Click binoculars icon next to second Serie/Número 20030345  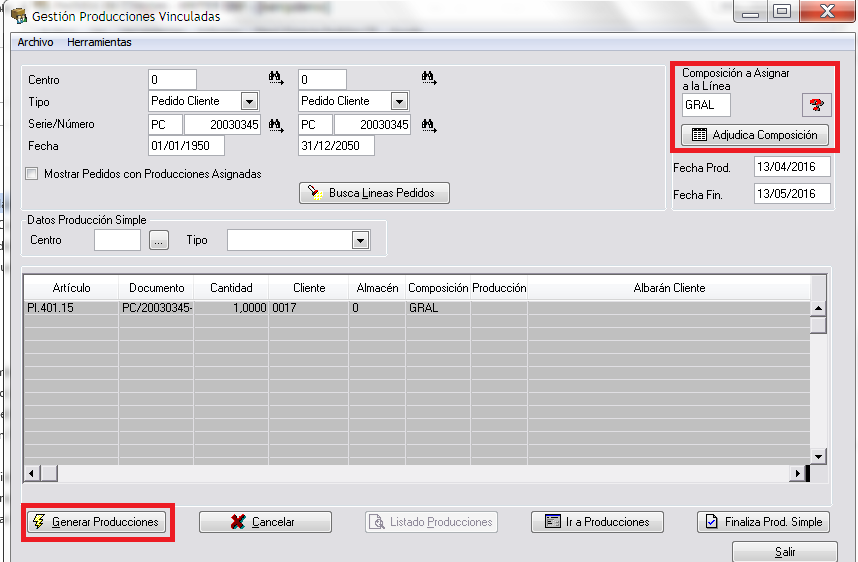(x=428, y=125)
